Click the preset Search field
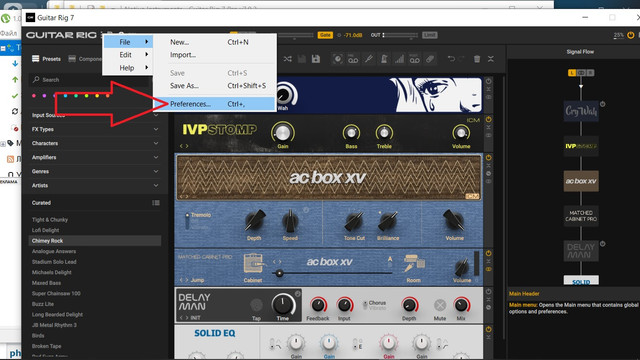Viewport: 640px width, 360px height. coord(95,80)
